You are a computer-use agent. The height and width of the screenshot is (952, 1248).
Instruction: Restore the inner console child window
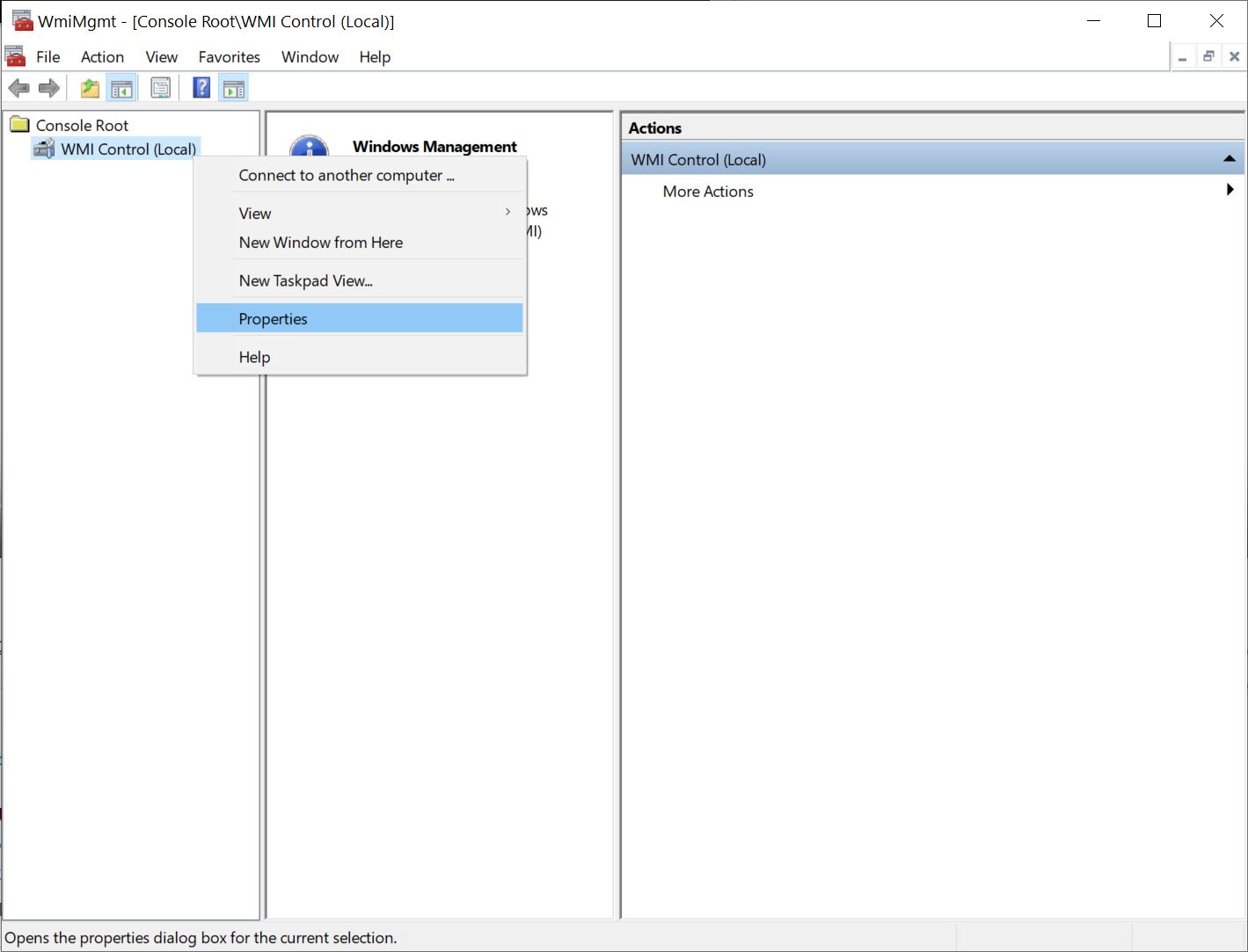[1208, 56]
